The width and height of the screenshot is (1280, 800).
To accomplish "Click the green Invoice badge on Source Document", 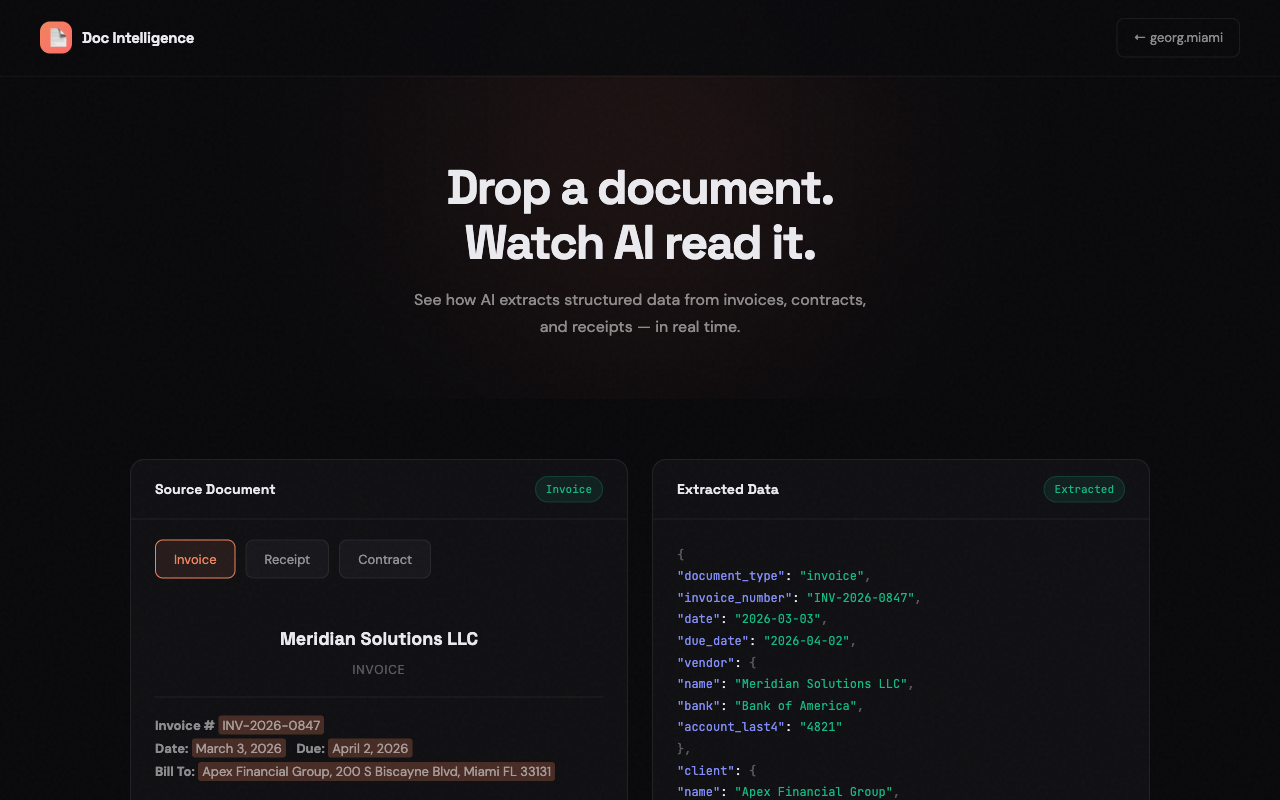I will pos(568,489).
